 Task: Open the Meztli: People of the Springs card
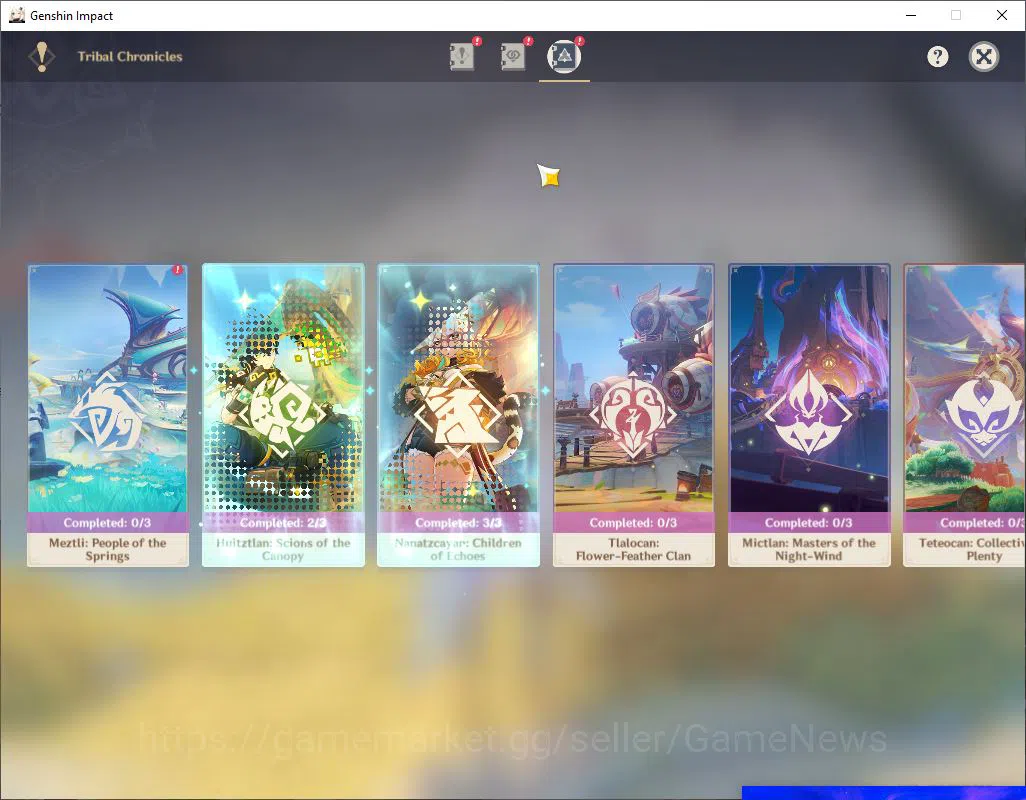(108, 415)
